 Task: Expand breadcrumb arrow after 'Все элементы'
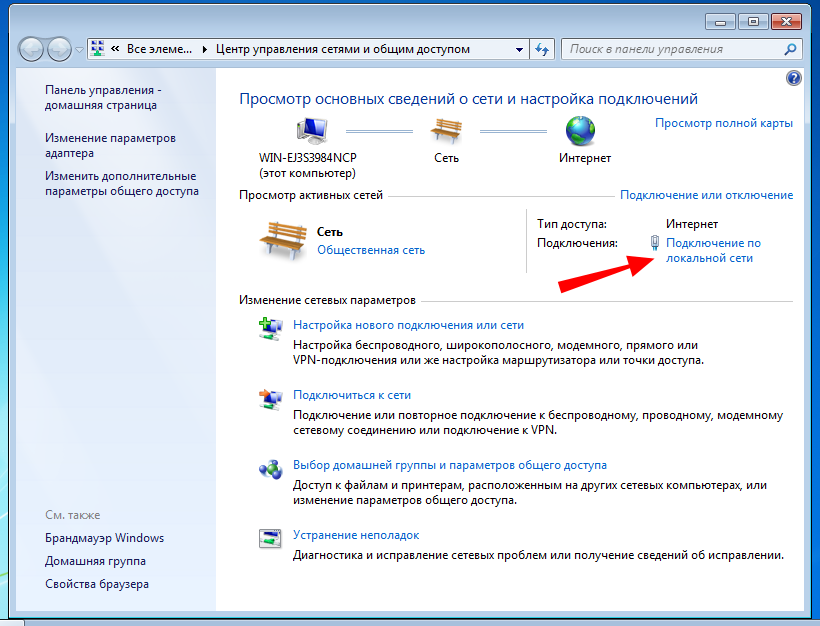click(206, 49)
